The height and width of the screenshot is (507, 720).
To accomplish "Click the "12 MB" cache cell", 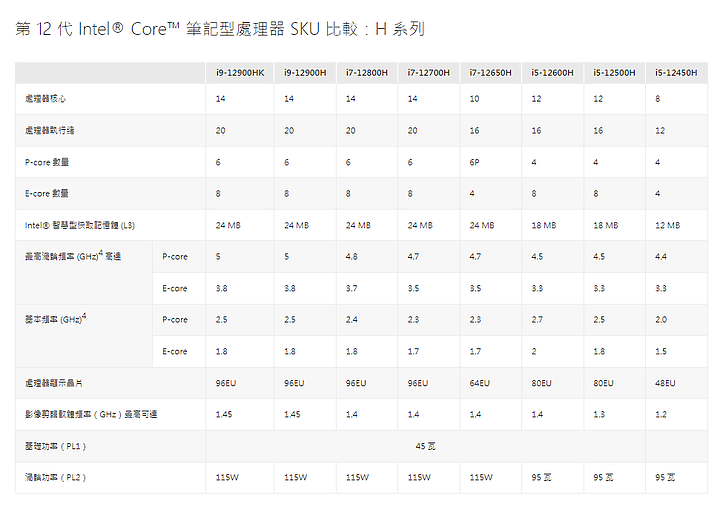I will click(667, 225).
